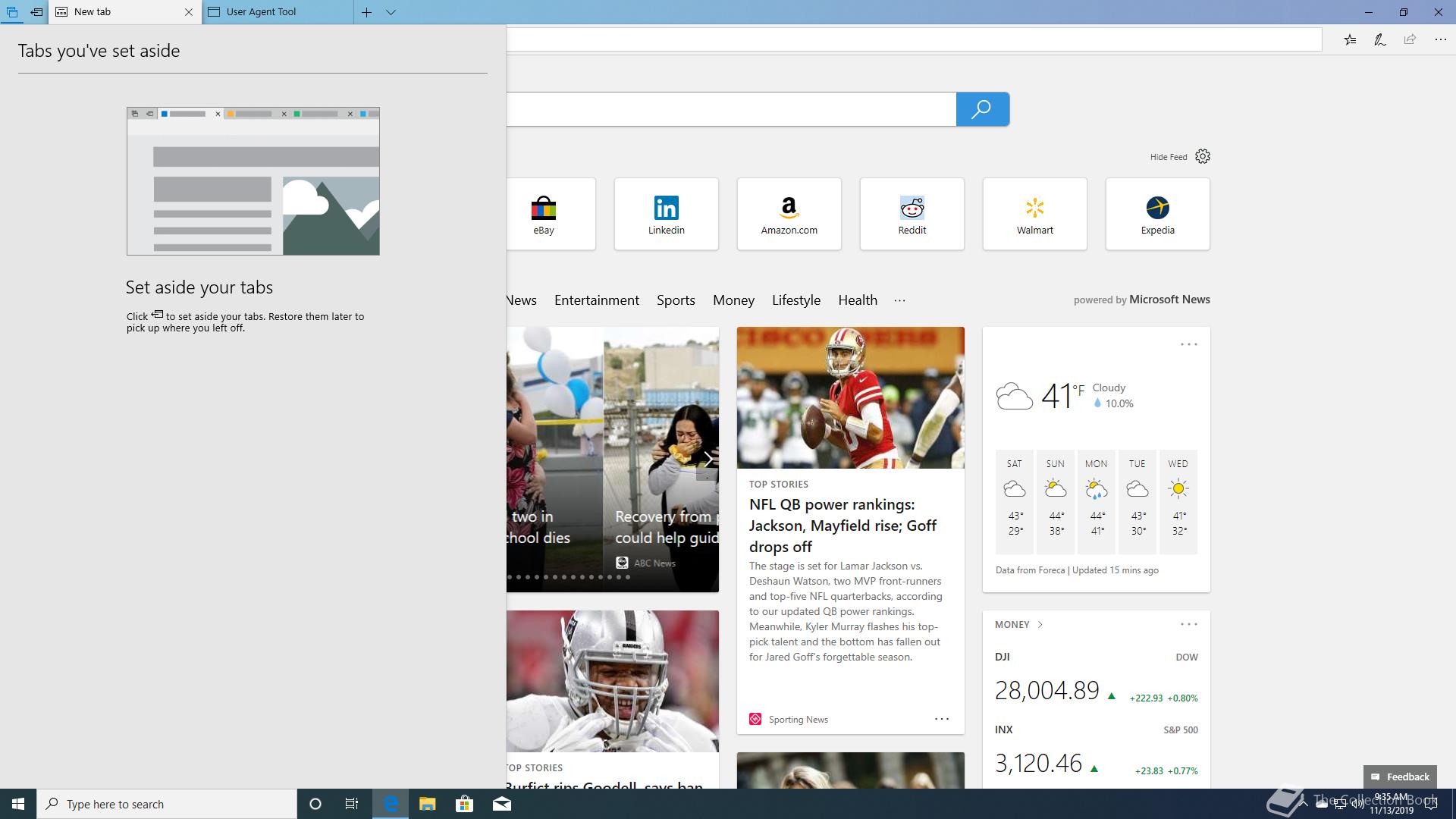The width and height of the screenshot is (1456, 819).
Task: Open weather card options ellipsis
Action: 1189,344
